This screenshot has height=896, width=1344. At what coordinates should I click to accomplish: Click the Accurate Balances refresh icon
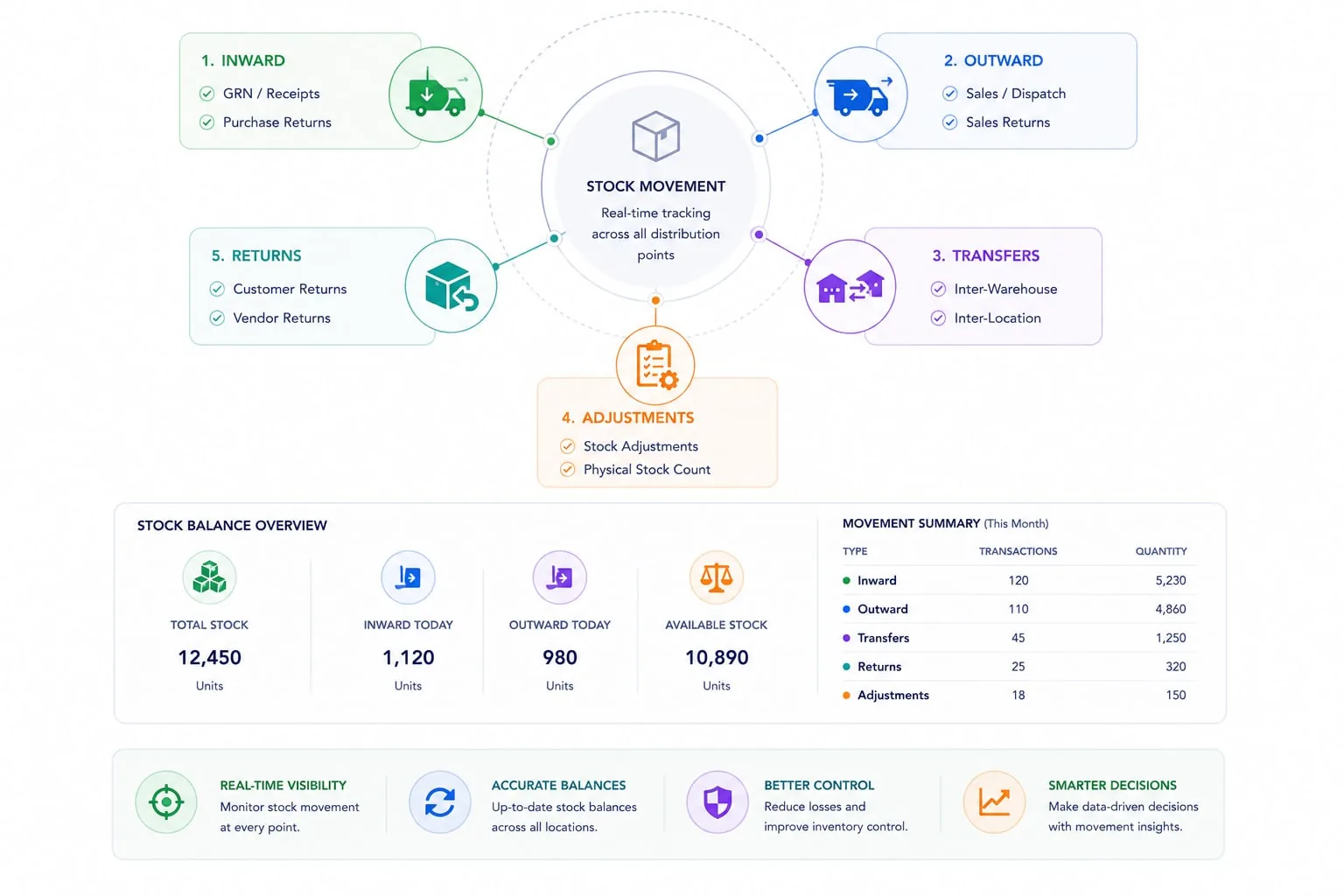pos(440,801)
